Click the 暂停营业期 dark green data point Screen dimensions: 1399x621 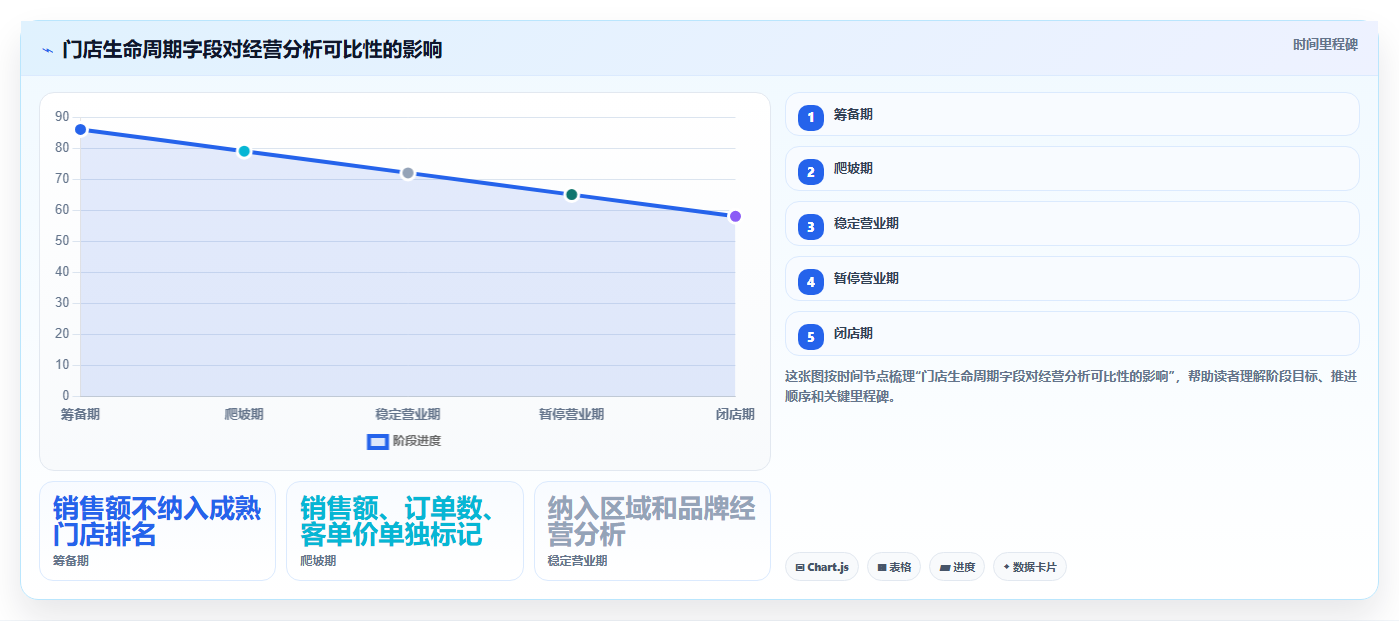coord(572,195)
